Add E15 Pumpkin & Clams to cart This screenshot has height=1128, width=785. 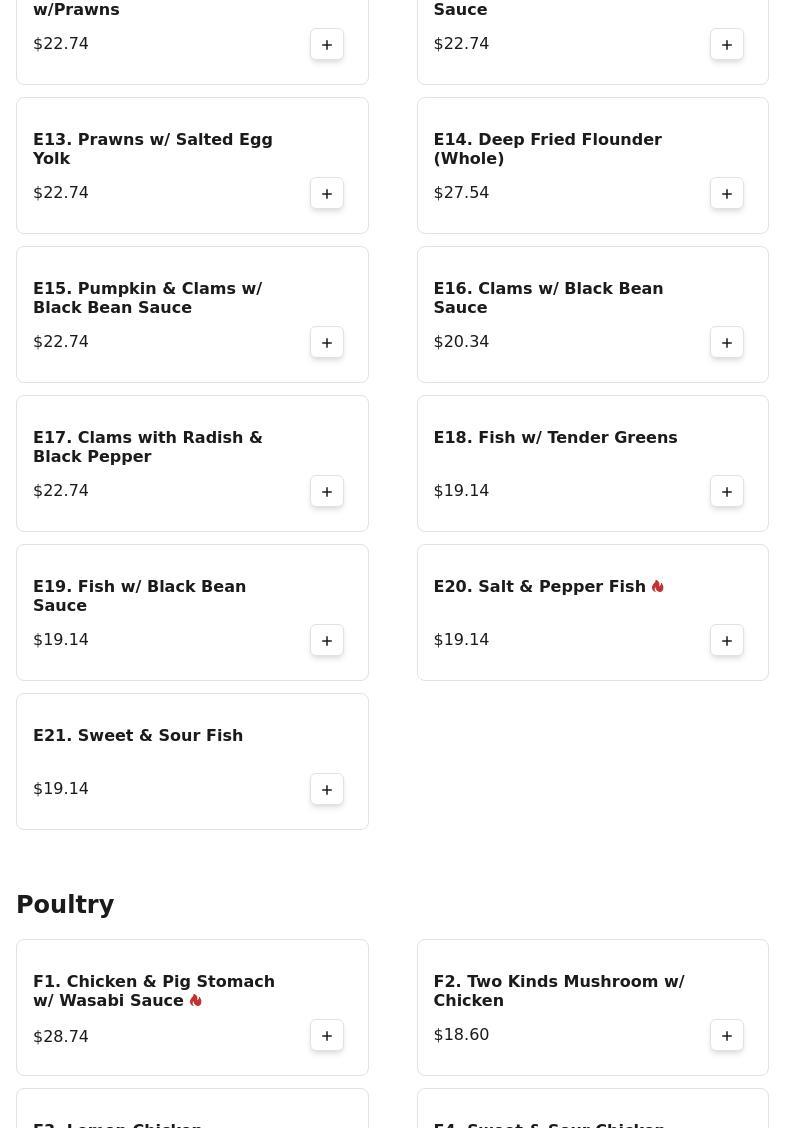(327, 342)
